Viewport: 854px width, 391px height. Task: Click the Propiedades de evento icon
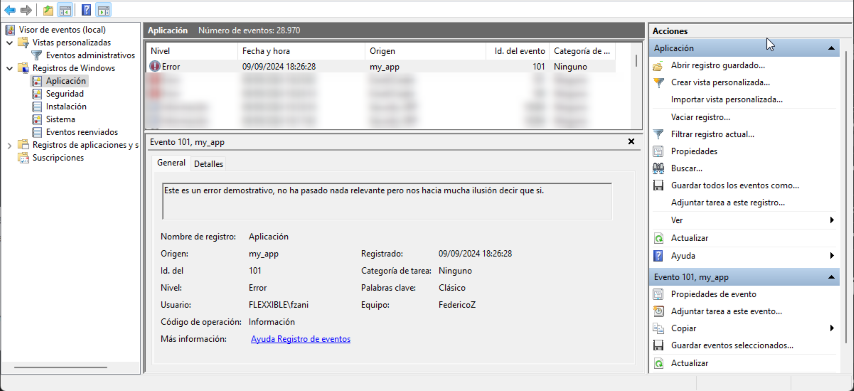click(658, 294)
